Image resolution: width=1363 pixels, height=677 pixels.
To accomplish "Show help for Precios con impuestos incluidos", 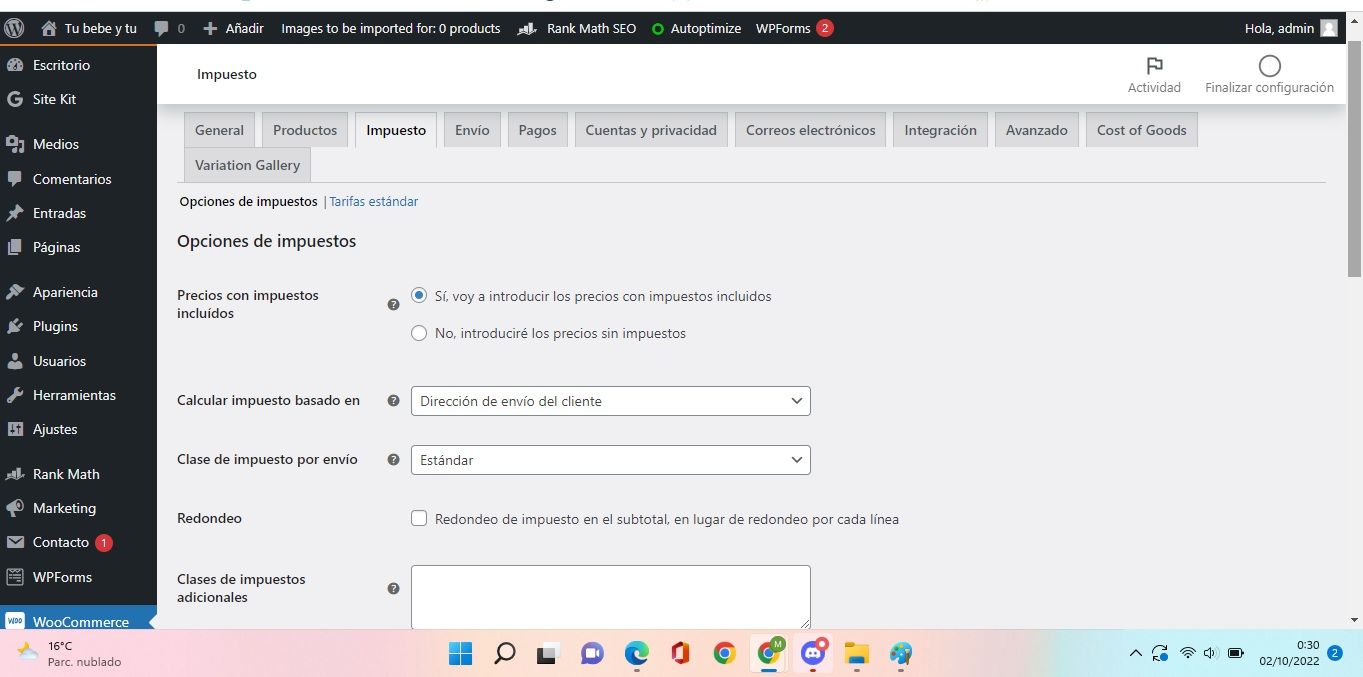I will click(393, 304).
